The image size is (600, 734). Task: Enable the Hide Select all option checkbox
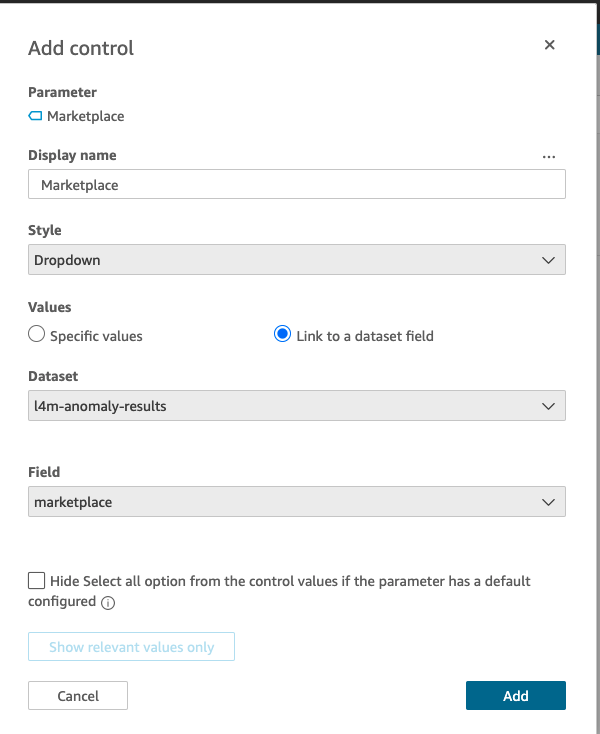pyautogui.click(x=37, y=580)
